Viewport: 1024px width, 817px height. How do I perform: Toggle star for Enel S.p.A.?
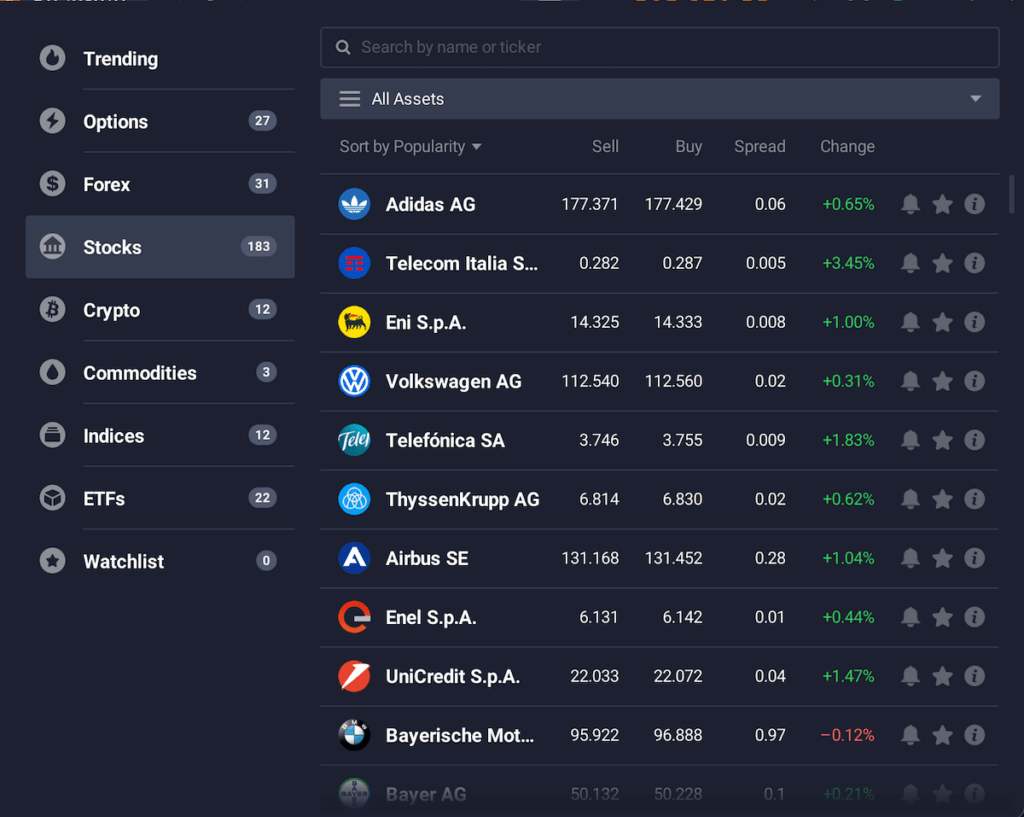[x=942, y=617]
